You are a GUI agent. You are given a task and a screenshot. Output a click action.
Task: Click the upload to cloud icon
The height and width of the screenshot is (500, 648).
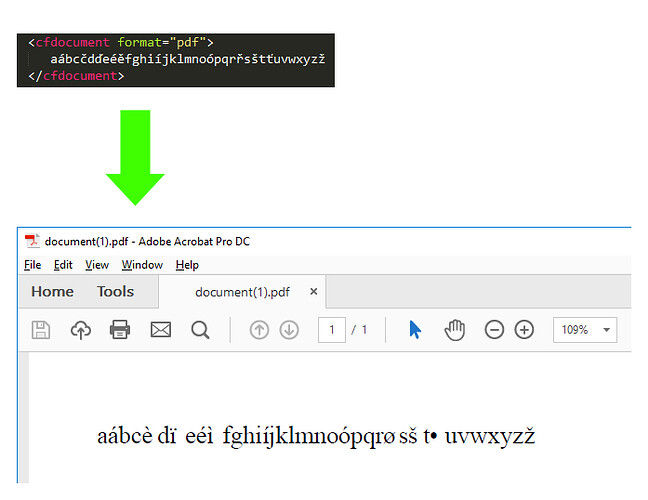tap(81, 330)
